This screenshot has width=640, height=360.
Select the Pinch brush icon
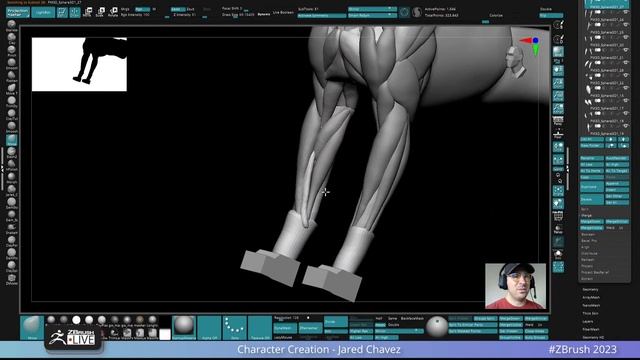11,50
